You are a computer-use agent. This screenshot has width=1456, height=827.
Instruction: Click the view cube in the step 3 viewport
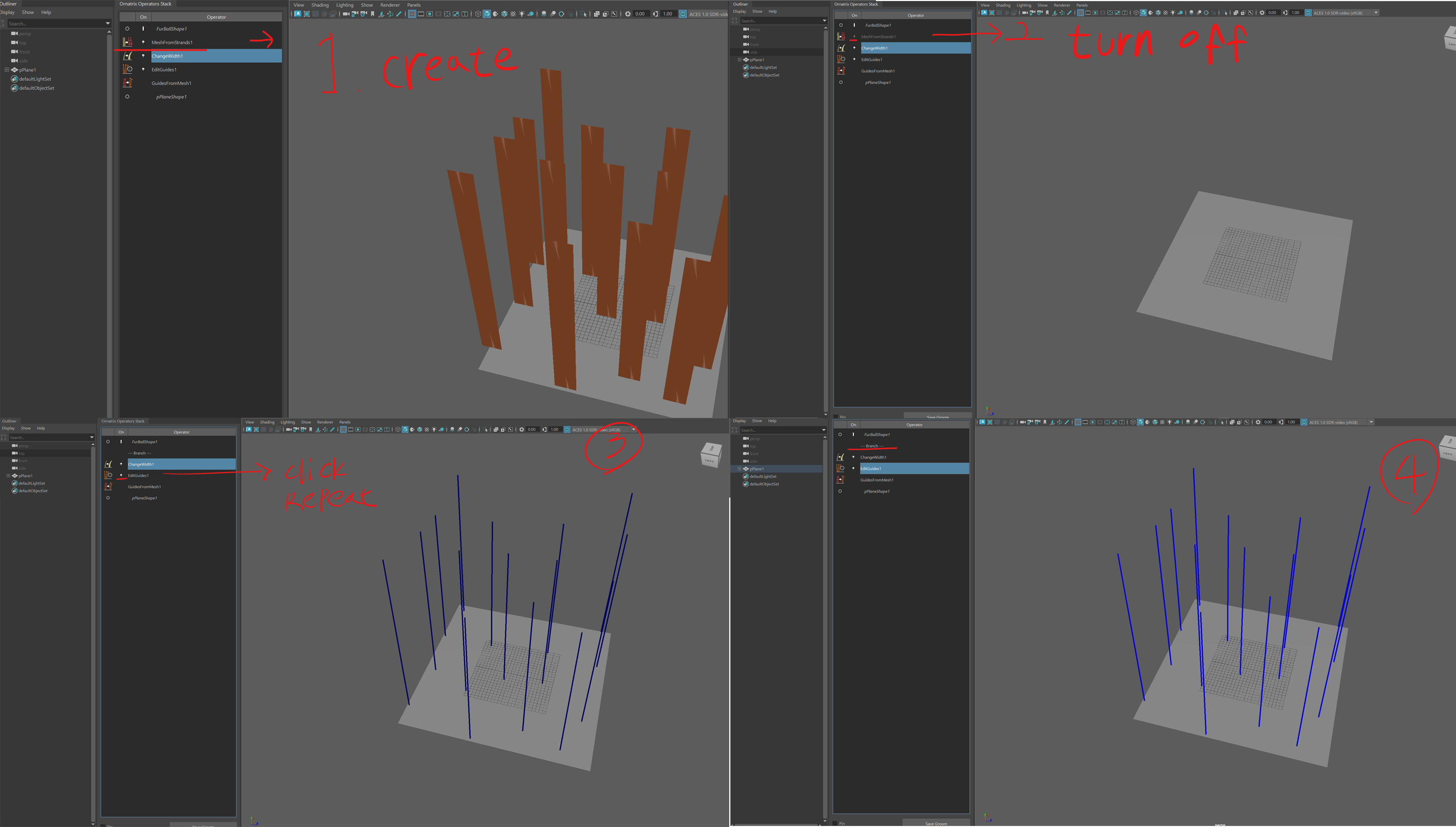(x=710, y=455)
